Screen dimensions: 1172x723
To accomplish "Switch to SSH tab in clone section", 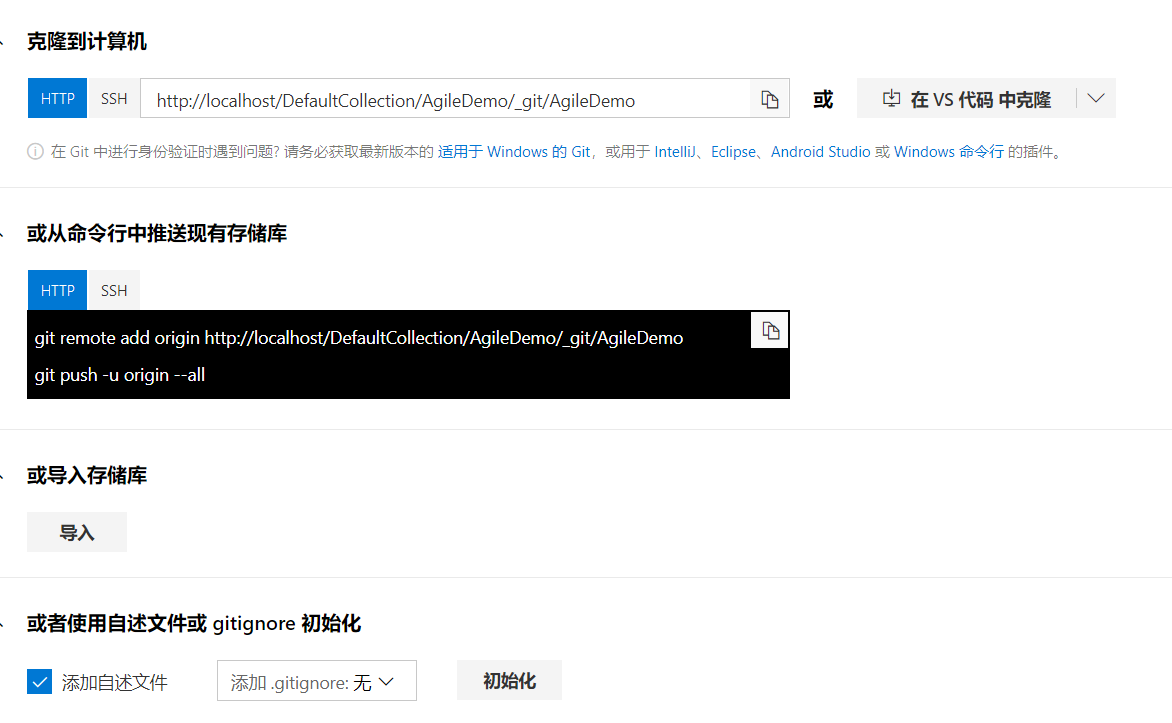I will 113,98.
